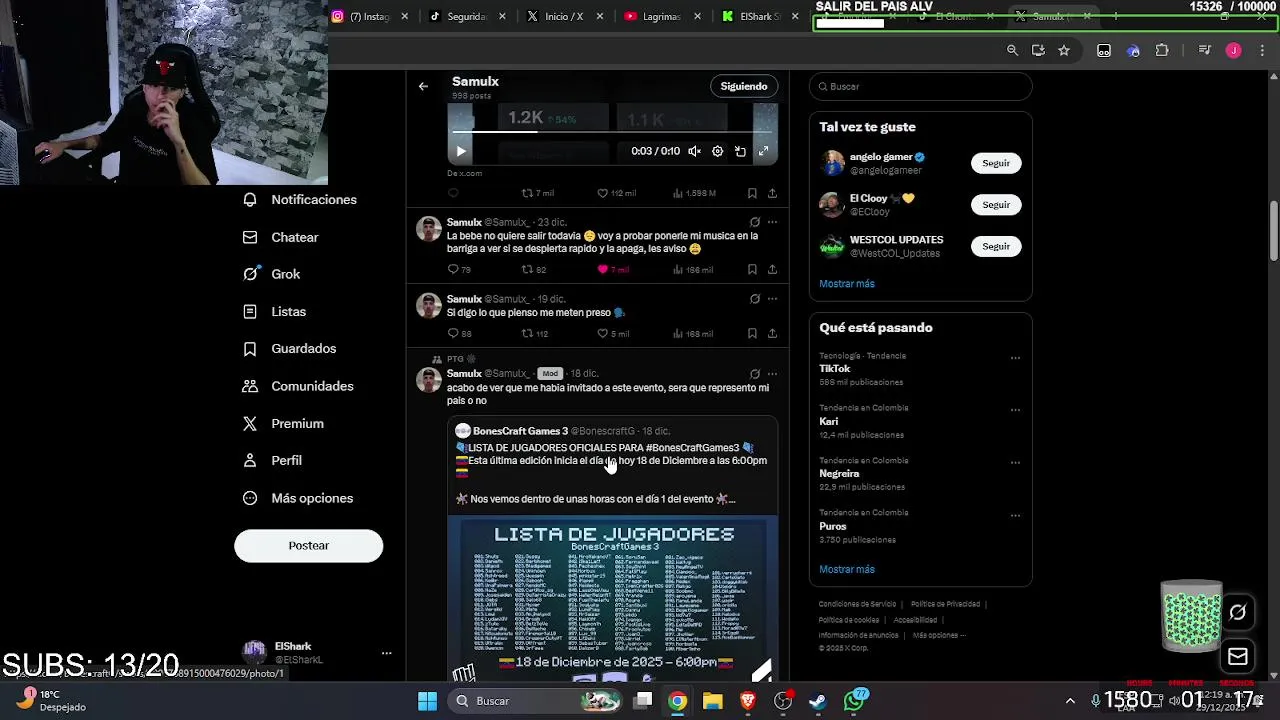This screenshot has width=1280, height=720.
Task: Open Grok in sidebar
Action: 272,274
